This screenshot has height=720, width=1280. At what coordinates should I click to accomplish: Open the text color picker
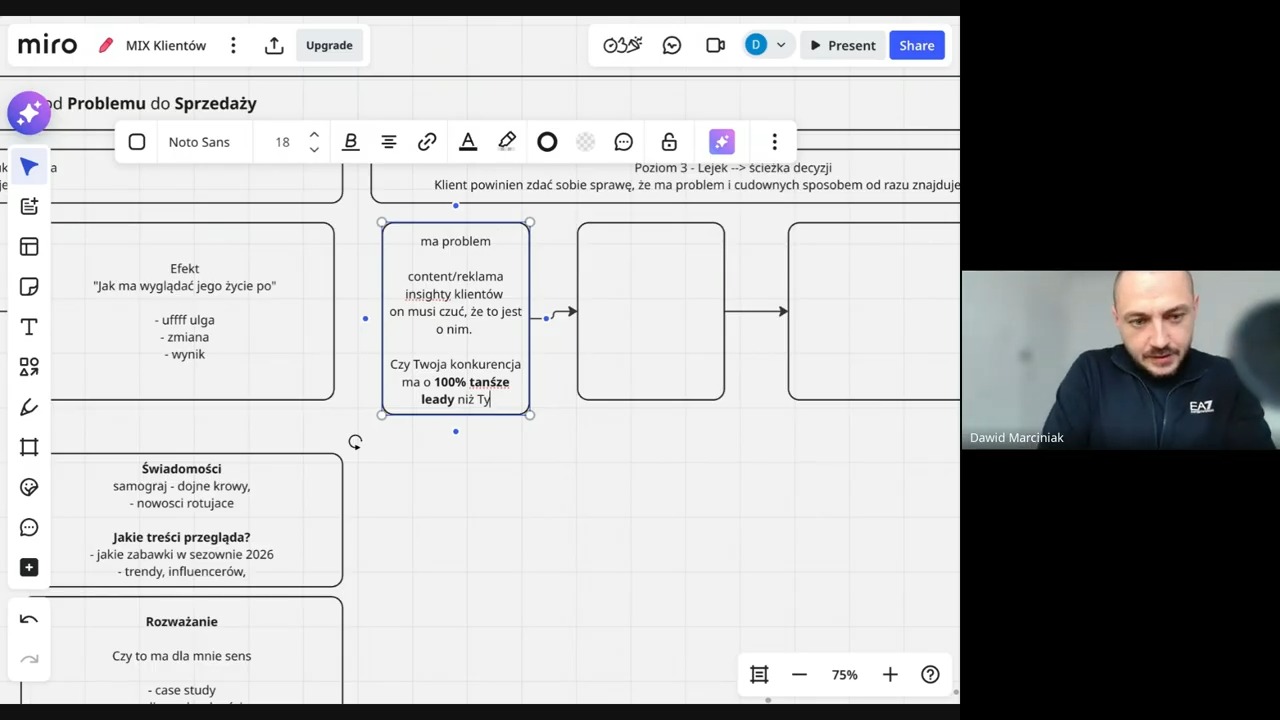[x=467, y=142]
